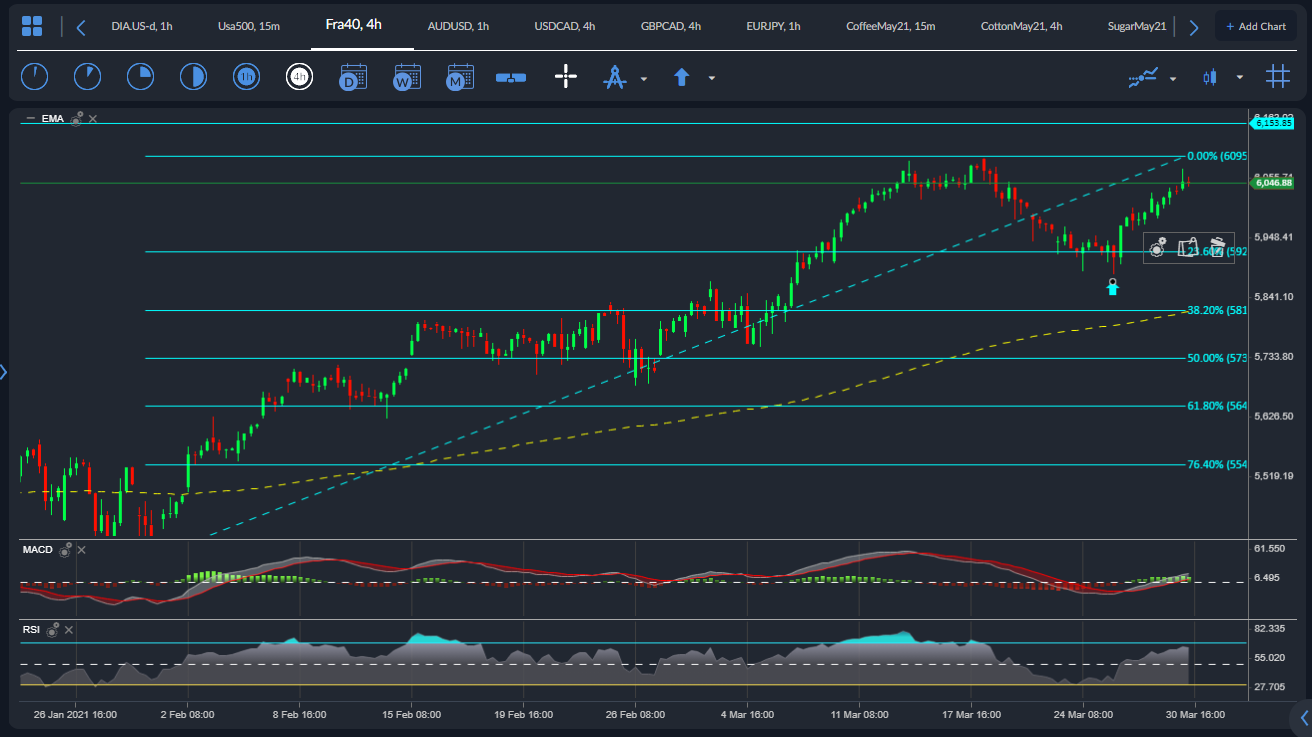Click the Add Chart button
Viewport: 1312px width, 737px height.
tap(1256, 26)
